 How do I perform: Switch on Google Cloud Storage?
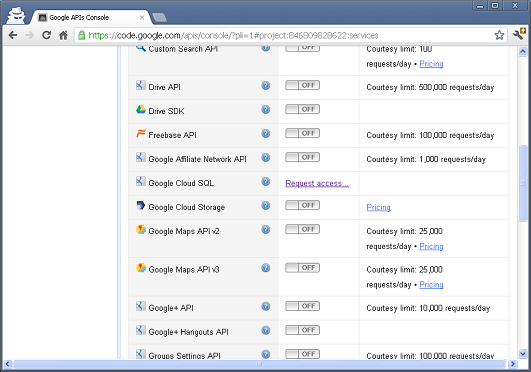pos(302,205)
